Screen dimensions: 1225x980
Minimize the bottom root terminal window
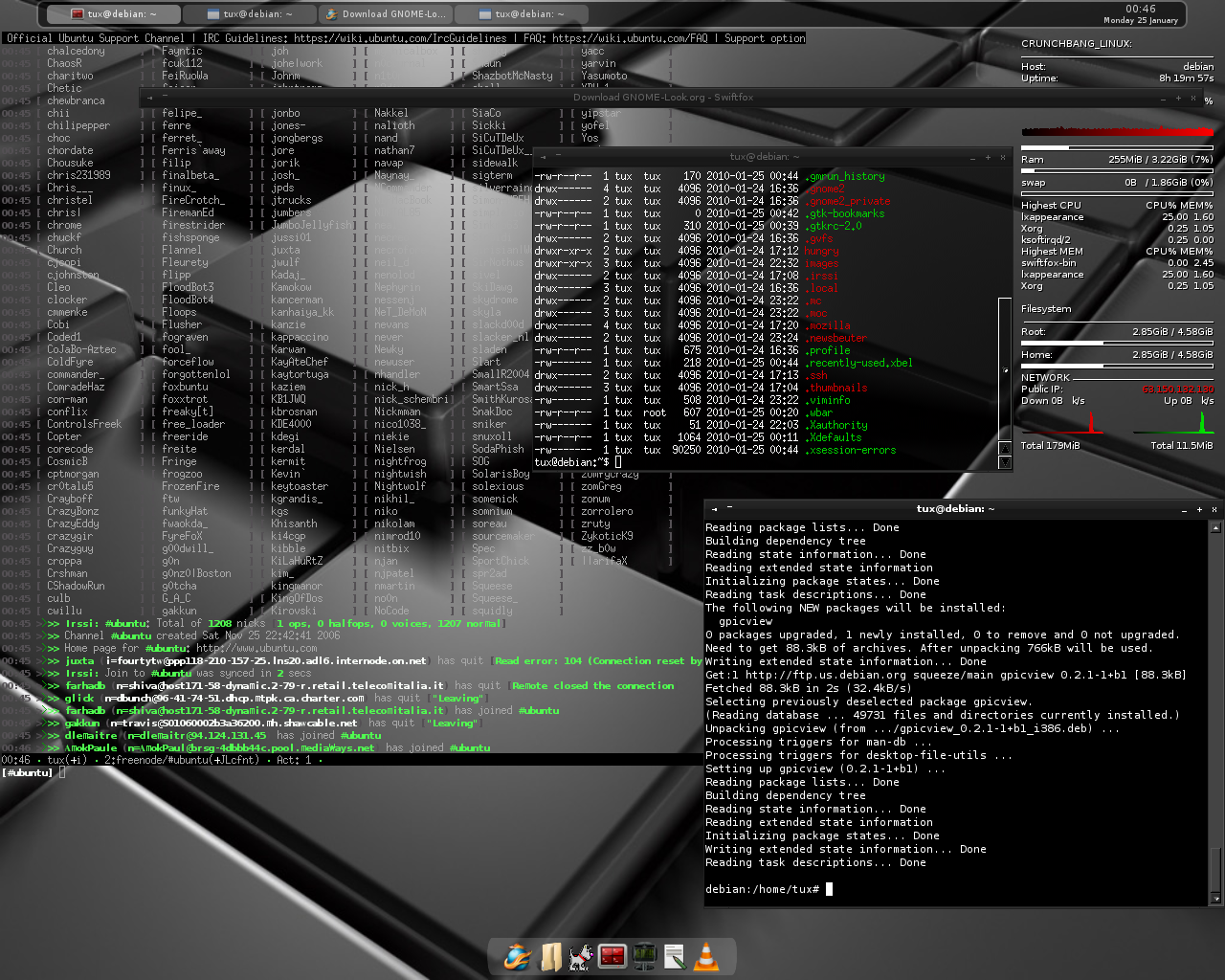pos(1184,509)
